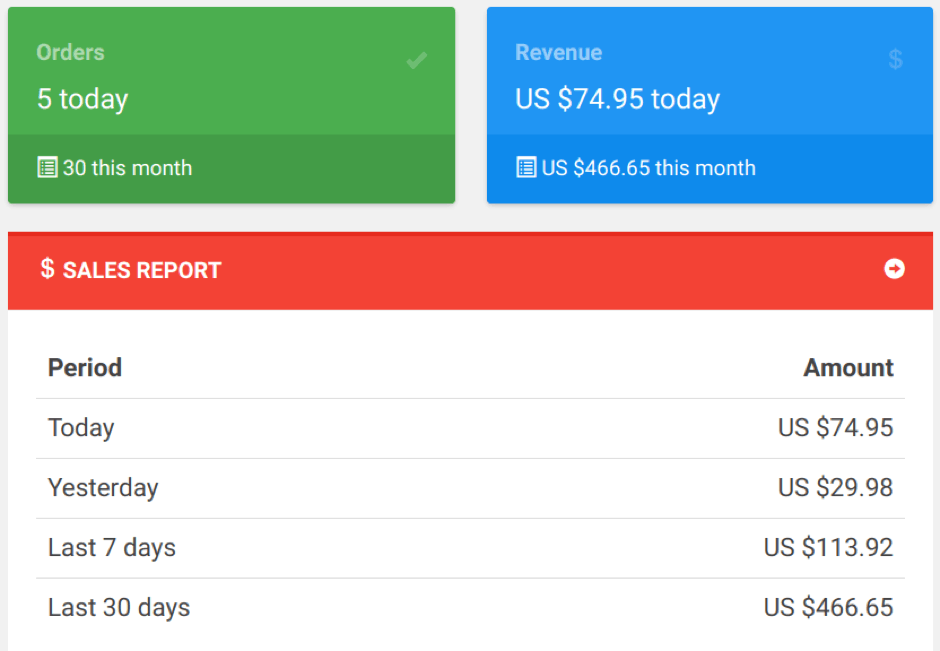Click the 'US $113.92' amount cell
940x651 pixels.
click(828, 548)
